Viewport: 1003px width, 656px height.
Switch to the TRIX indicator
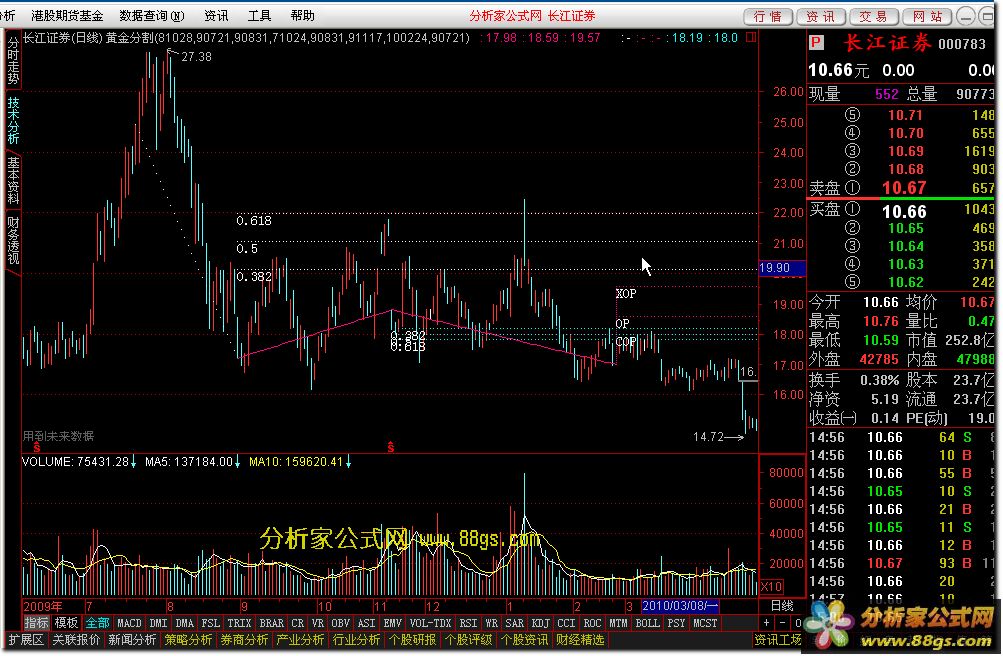click(x=239, y=623)
